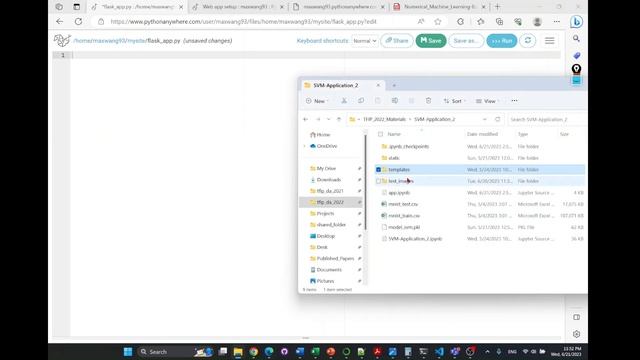
Task: Refresh the File Explorer folder view
Action: coord(497,119)
